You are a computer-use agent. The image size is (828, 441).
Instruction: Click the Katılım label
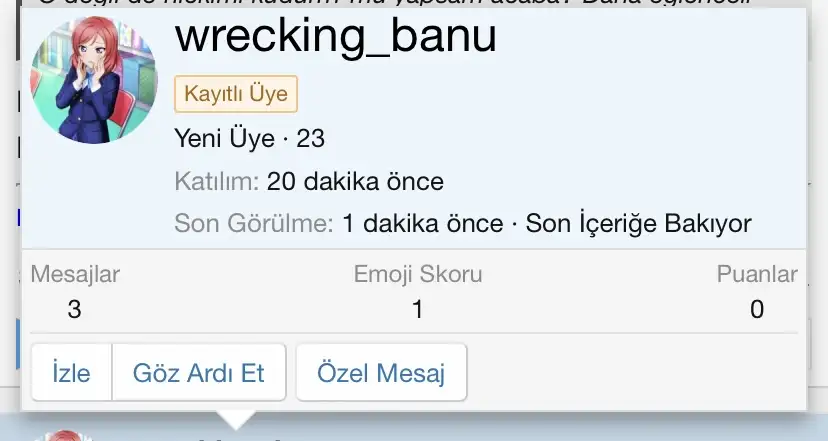(217, 182)
